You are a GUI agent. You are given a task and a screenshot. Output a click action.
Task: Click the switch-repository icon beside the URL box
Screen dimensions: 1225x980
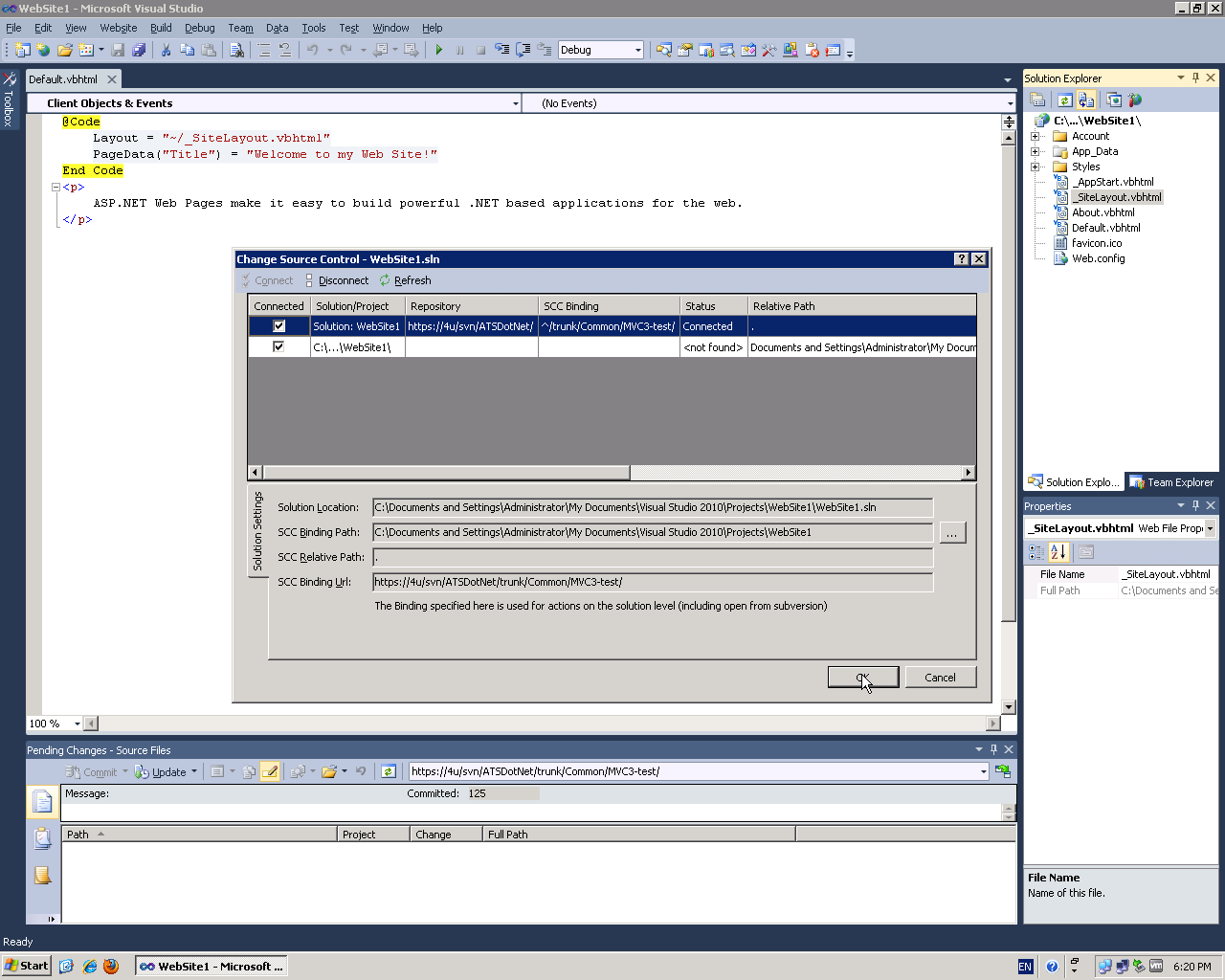point(1003,771)
